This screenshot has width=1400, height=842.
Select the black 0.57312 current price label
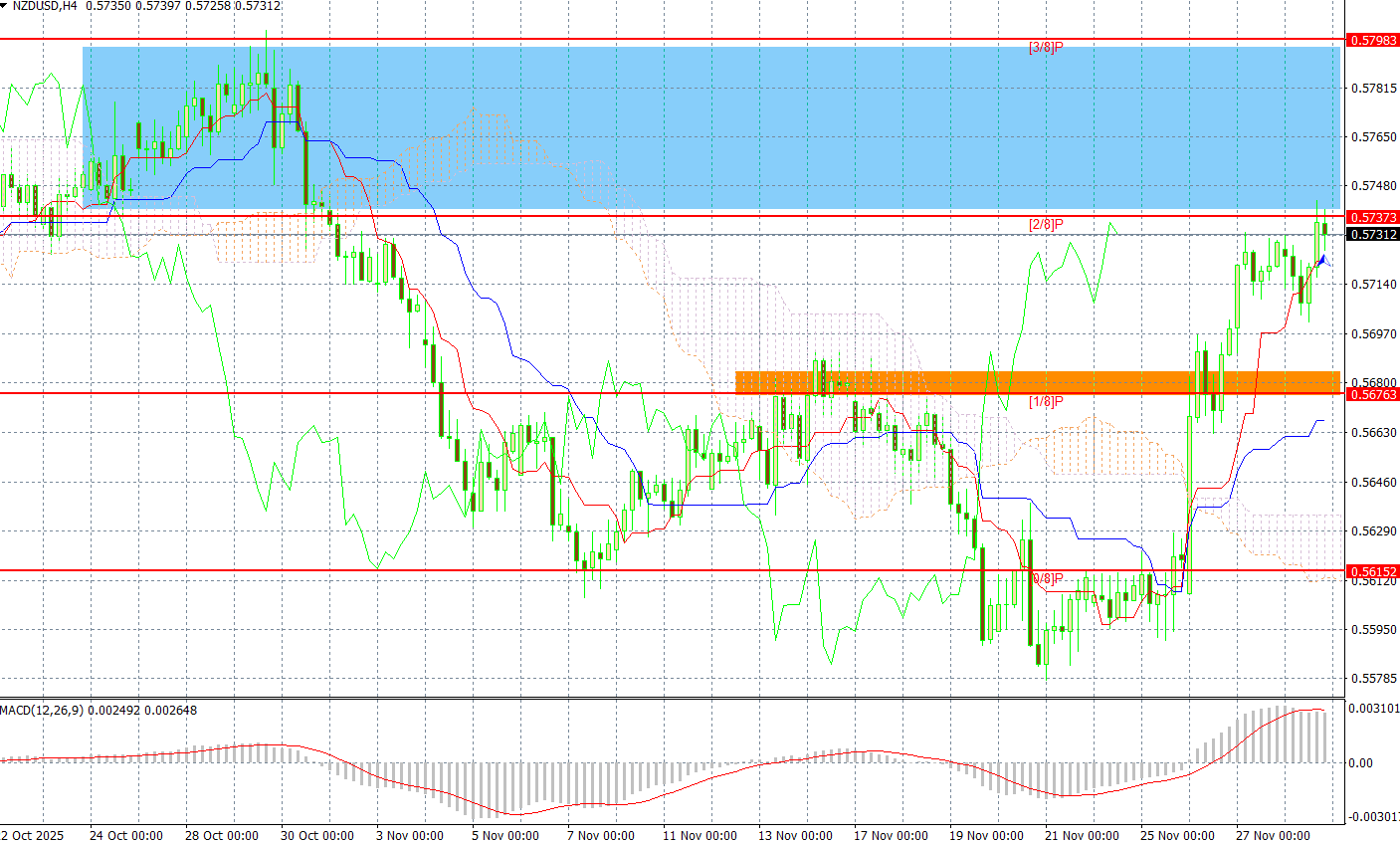click(x=1373, y=235)
